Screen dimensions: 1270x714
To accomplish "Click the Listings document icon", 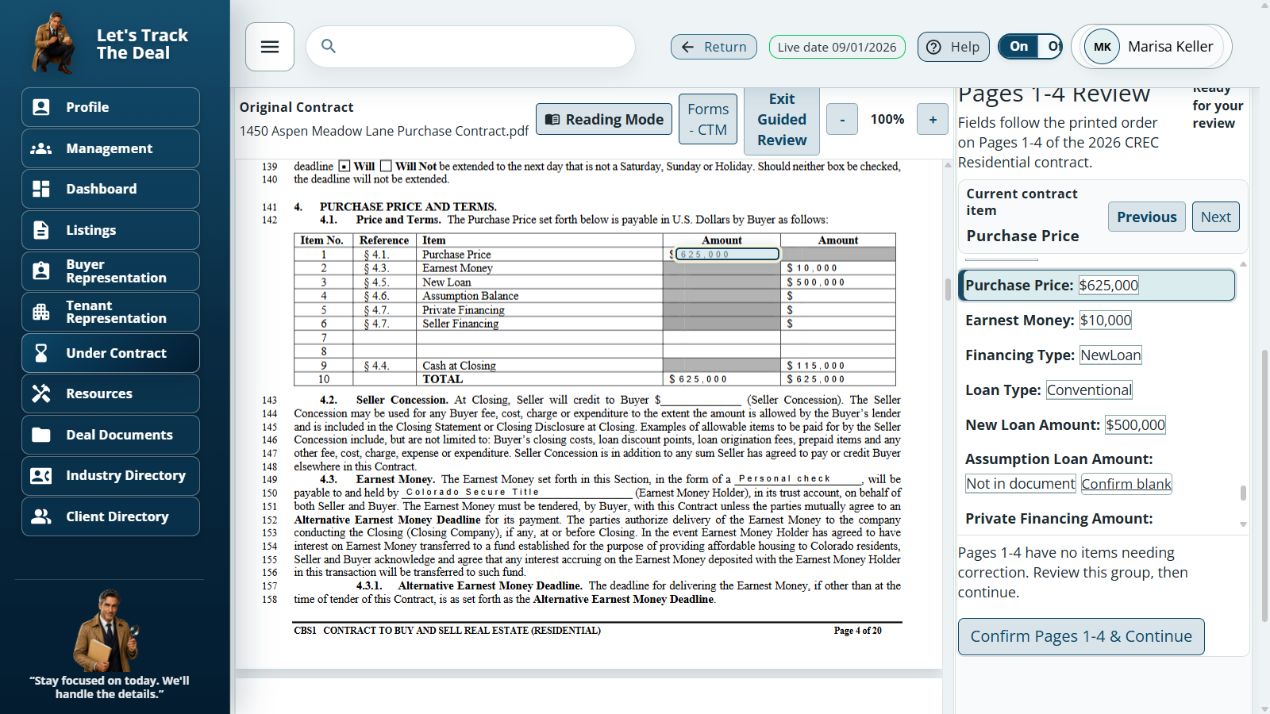I will (41, 230).
